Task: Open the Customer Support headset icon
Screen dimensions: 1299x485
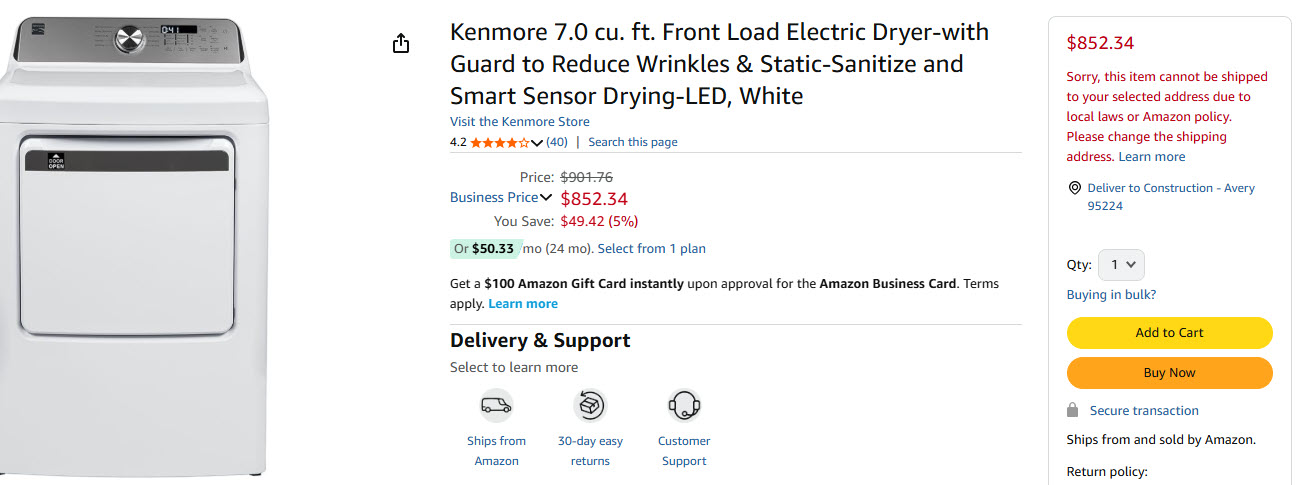Action: (684, 405)
